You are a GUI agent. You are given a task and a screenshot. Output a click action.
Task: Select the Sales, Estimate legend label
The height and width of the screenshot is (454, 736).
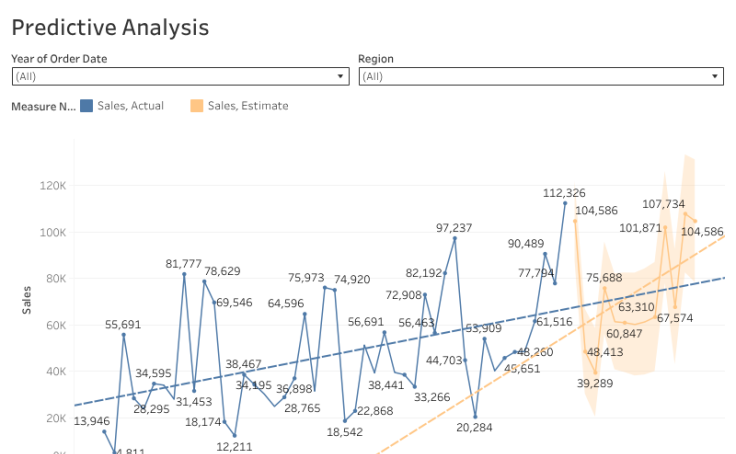click(247, 105)
